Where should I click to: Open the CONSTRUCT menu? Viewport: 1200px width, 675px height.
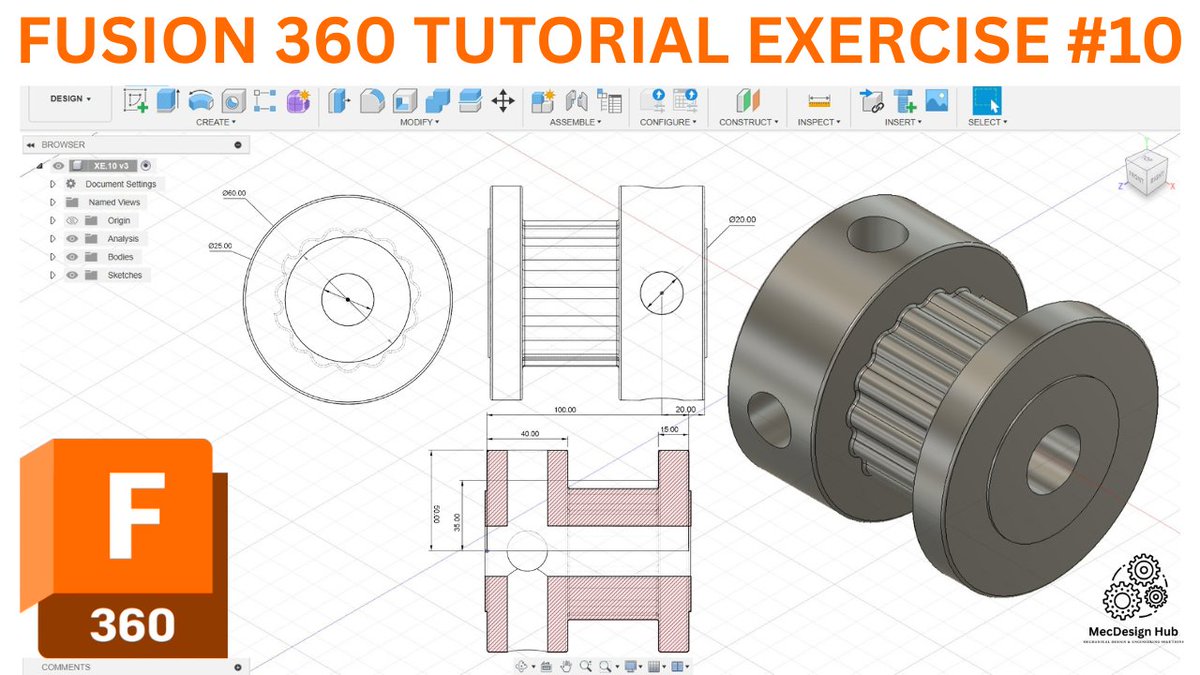(748, 122)
